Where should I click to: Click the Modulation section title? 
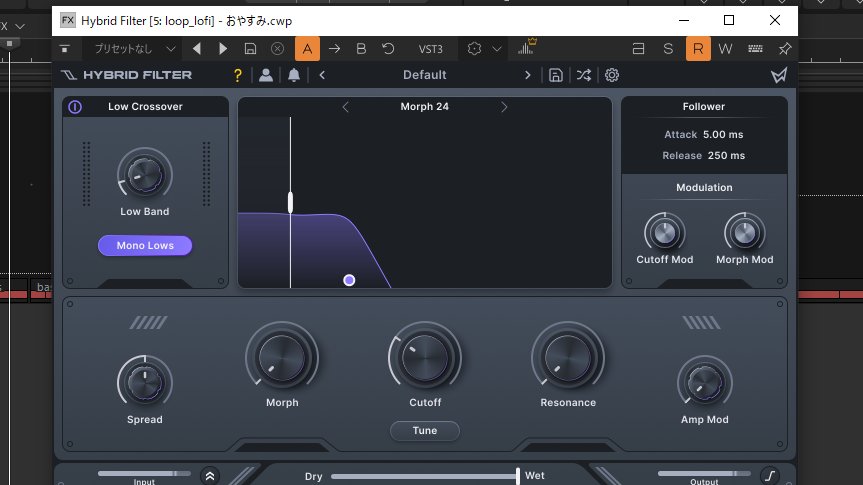coord(704,188)
